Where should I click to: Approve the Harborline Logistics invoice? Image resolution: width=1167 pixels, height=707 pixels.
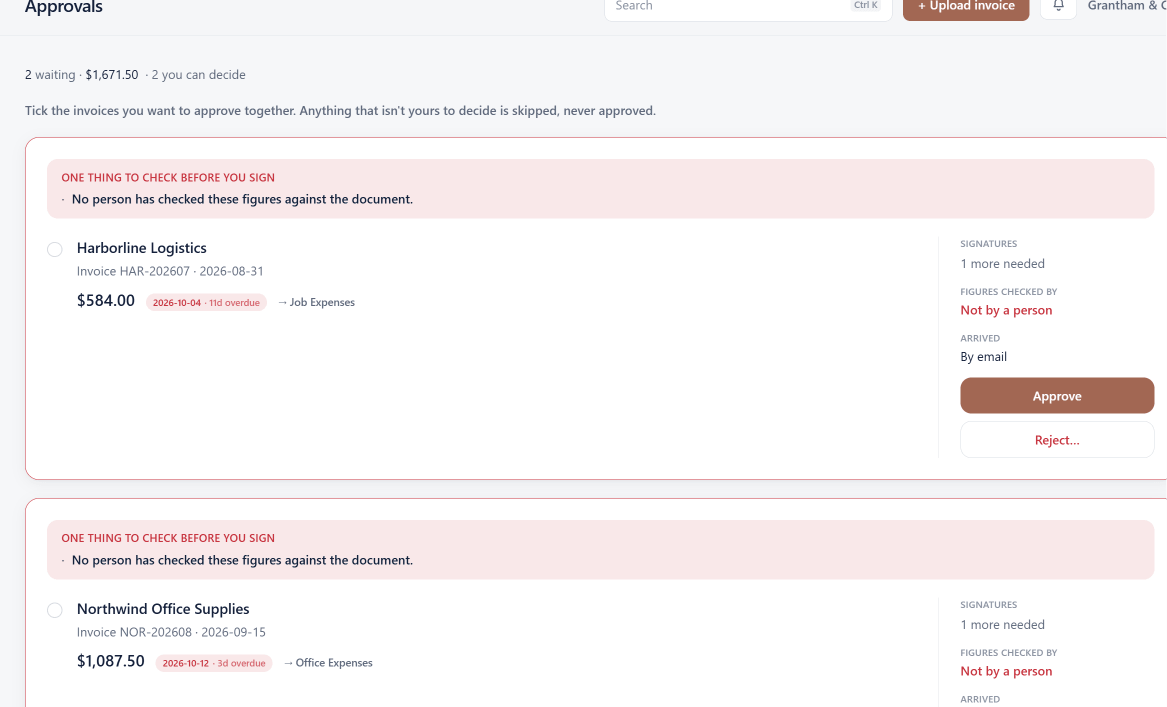(x=1057, y=396)
